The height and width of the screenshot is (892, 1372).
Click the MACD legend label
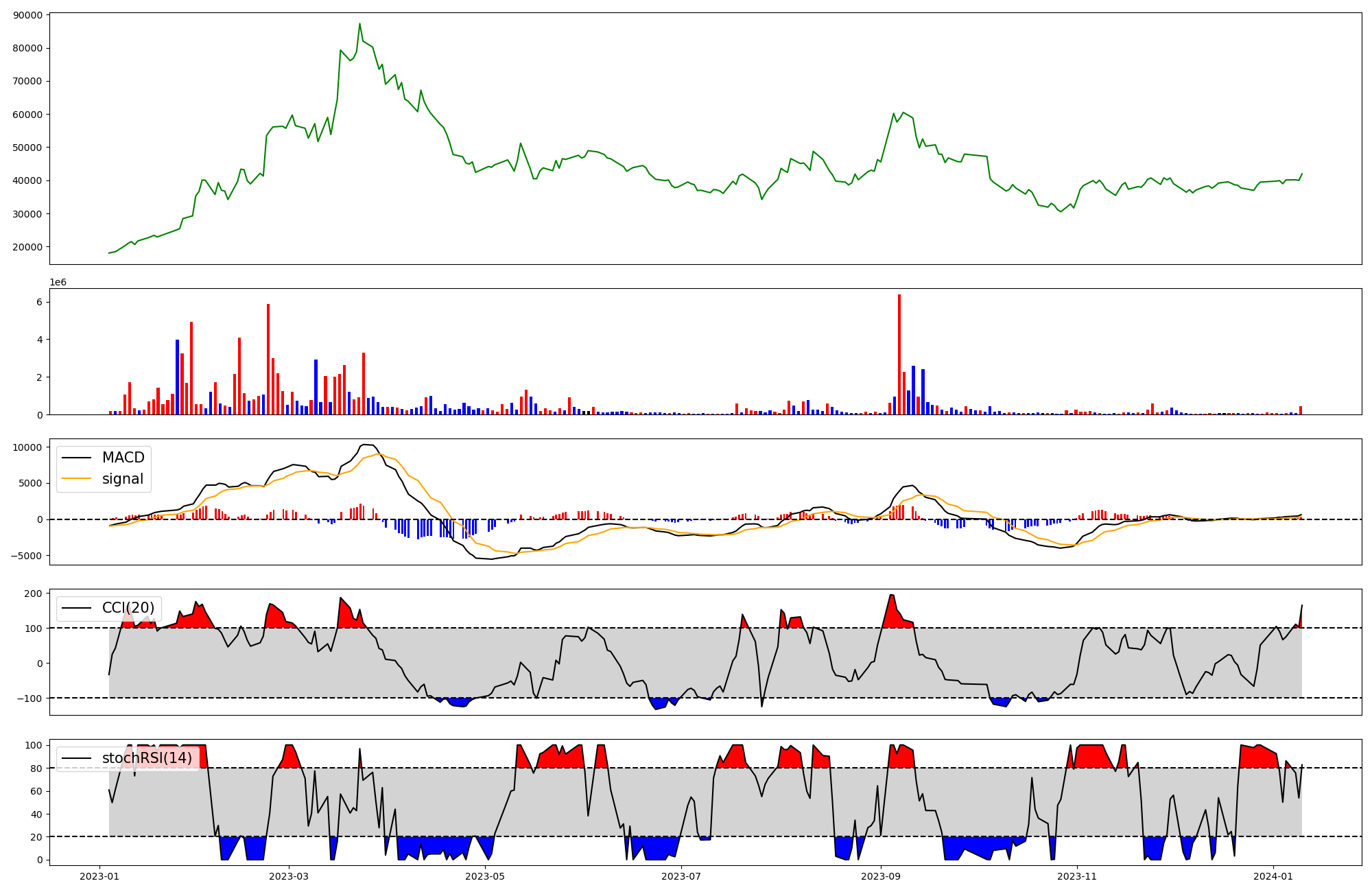click(123, 458)
